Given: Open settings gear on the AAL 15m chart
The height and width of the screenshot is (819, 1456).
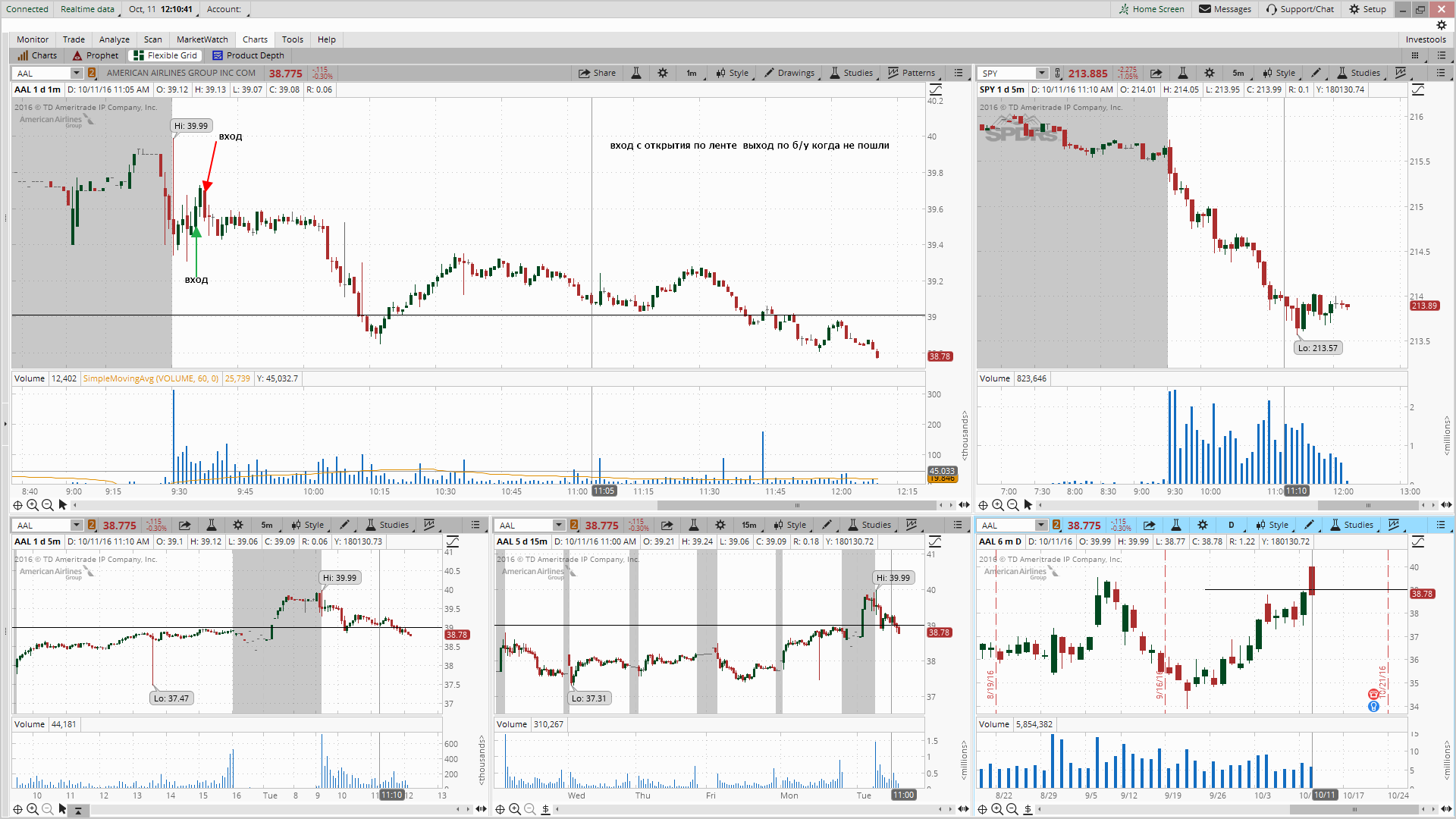Looking at the screenshot, I should [x=720, y=525].
